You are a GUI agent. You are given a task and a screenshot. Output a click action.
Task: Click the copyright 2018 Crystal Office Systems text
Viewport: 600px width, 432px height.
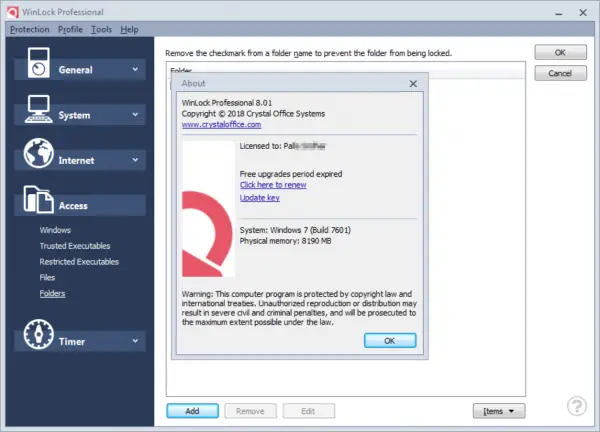point(253,114)
